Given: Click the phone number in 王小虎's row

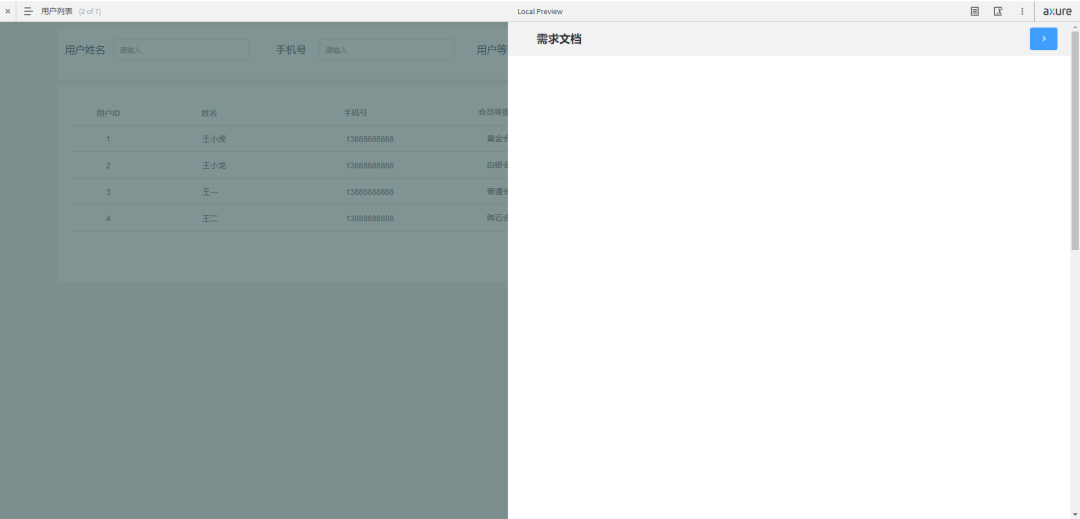Looking at the screenshot, I should coord(370,139).
